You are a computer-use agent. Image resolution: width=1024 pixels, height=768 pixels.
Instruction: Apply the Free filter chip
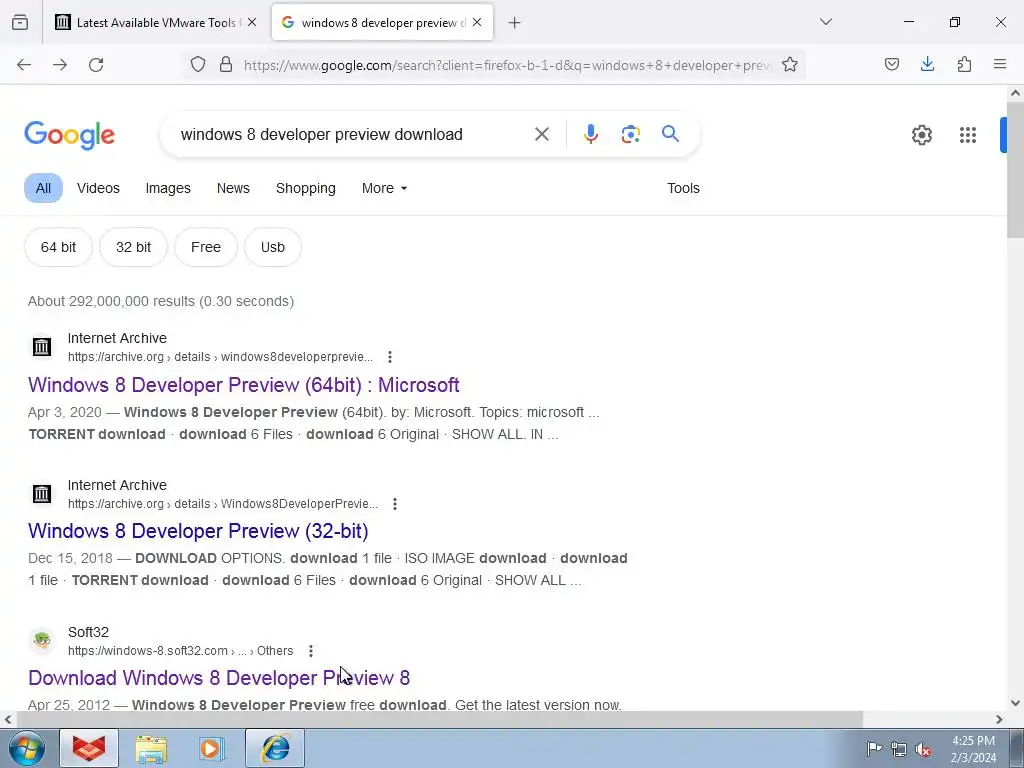coord(206,248)
